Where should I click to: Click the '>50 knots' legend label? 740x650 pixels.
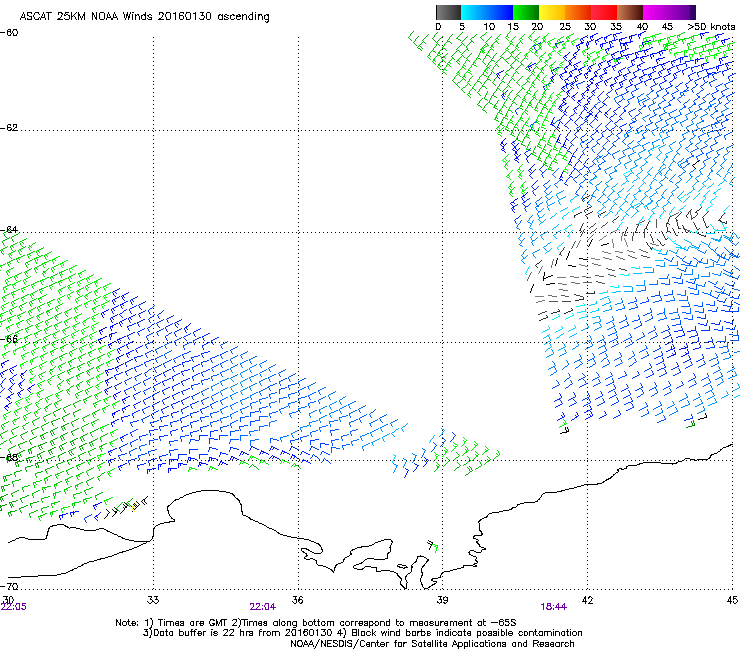[711, 27]
